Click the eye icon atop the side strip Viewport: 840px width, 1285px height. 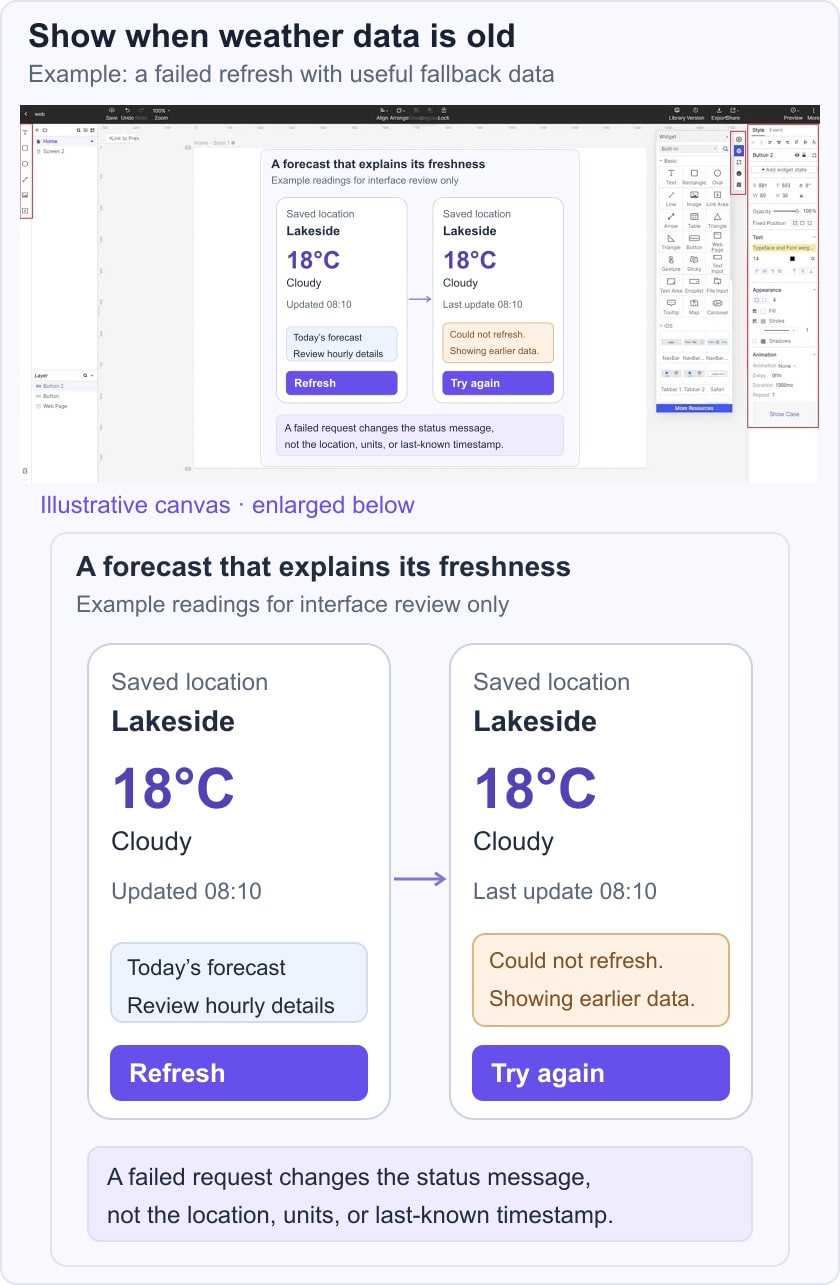pyautogui.click(x=739, y=139)
